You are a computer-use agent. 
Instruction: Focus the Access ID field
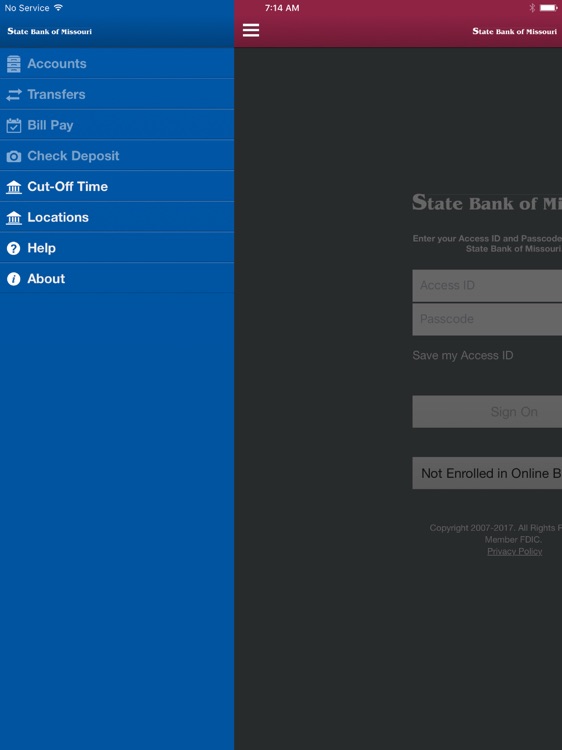coord(487,286)
